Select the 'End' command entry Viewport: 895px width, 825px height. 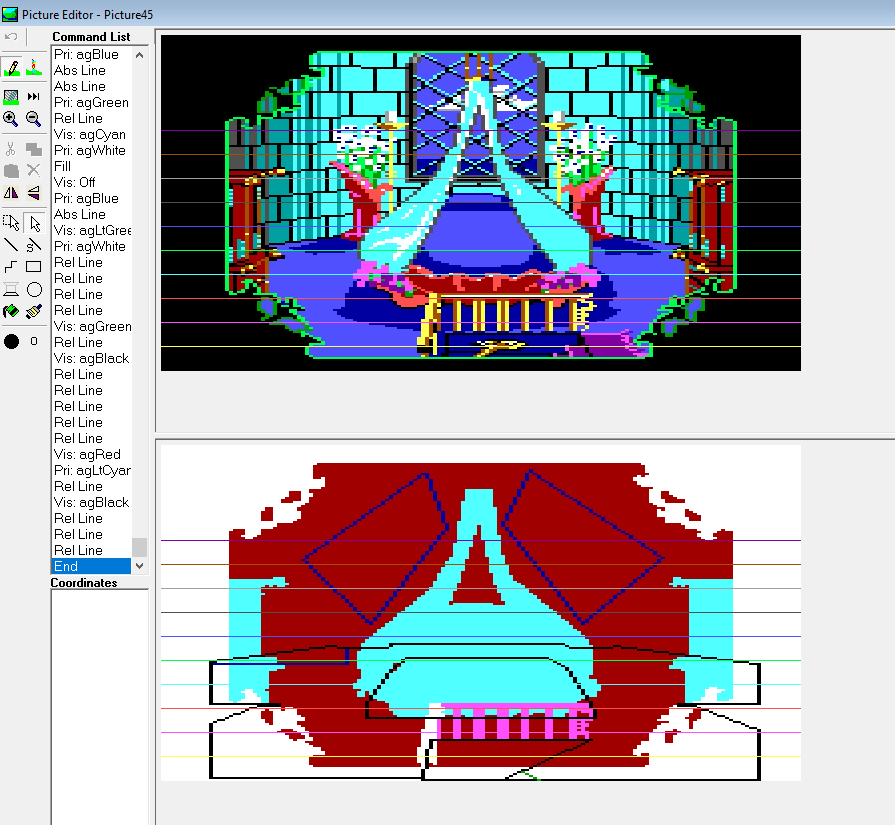click(x=66, y=567)
